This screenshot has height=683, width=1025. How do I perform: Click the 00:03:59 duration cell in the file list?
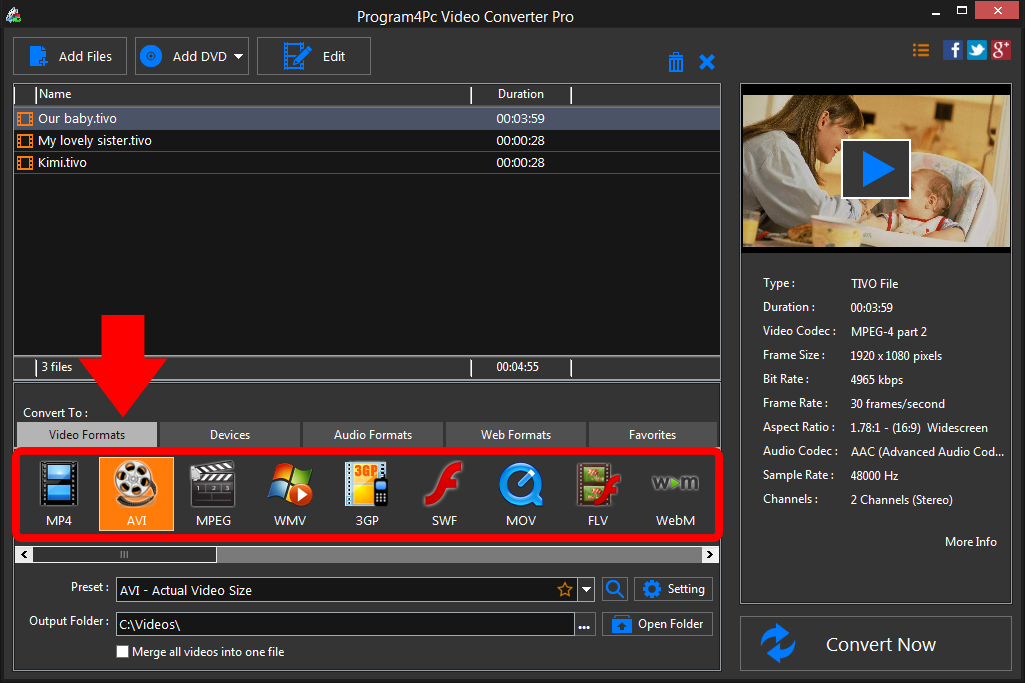pos(520,119)
